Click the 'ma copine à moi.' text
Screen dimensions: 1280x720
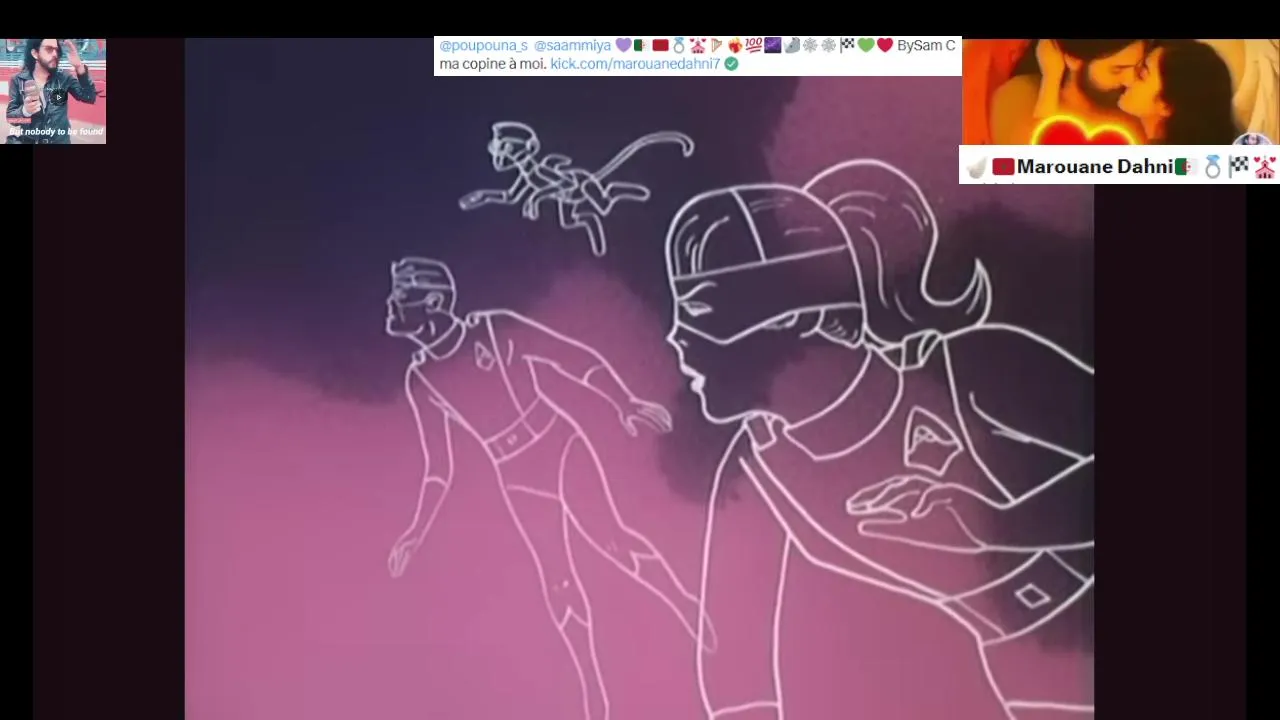coord(493,64)
